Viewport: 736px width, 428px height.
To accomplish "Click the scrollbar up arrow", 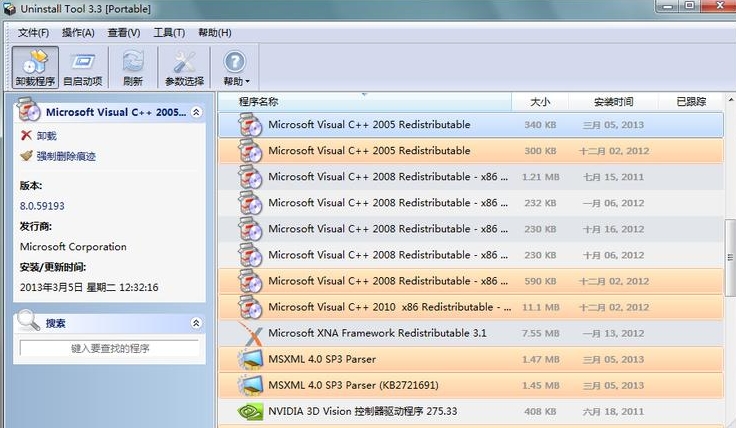I will pos(730,100).
